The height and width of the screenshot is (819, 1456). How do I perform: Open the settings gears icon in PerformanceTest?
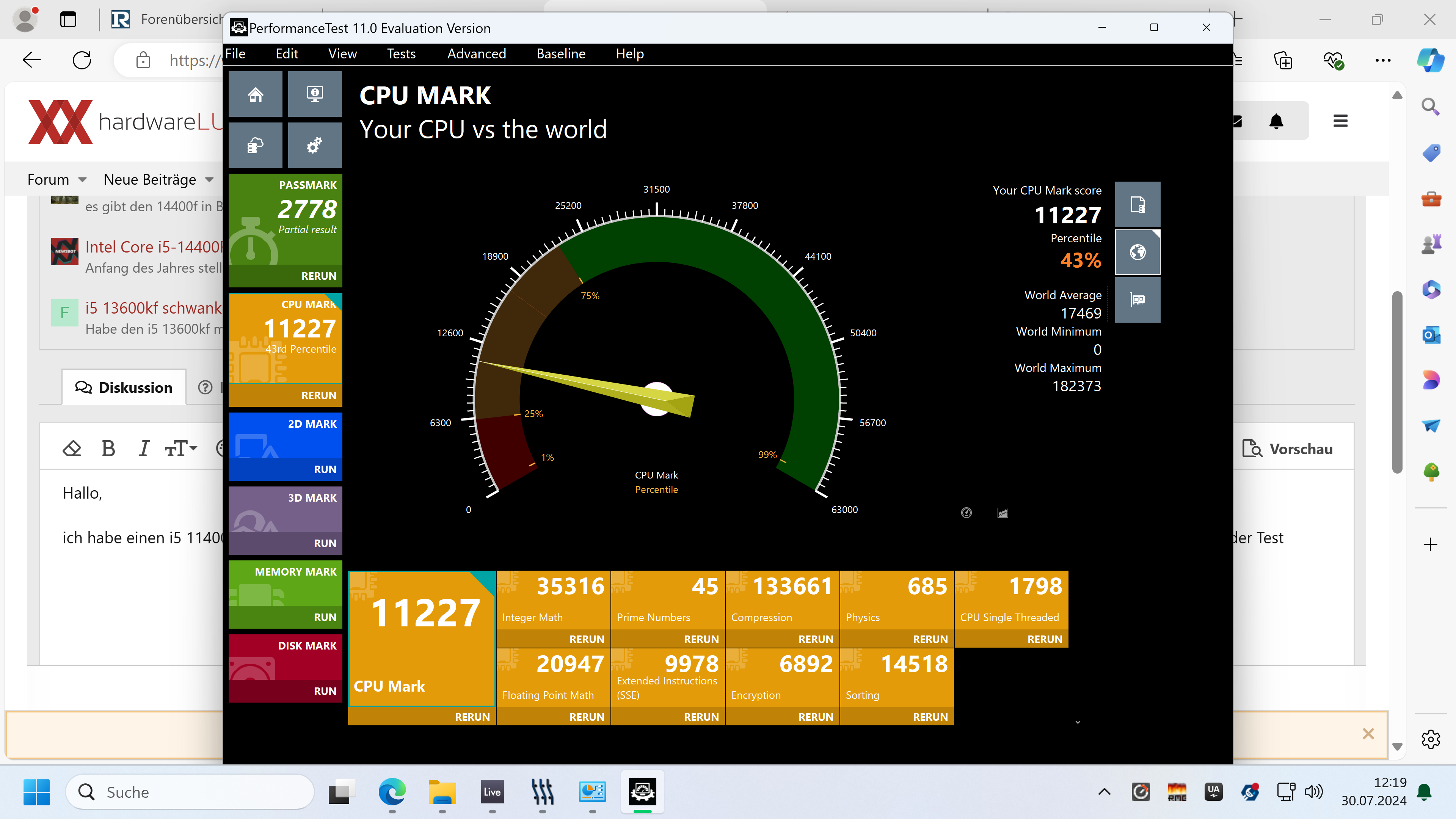(315, 146)
